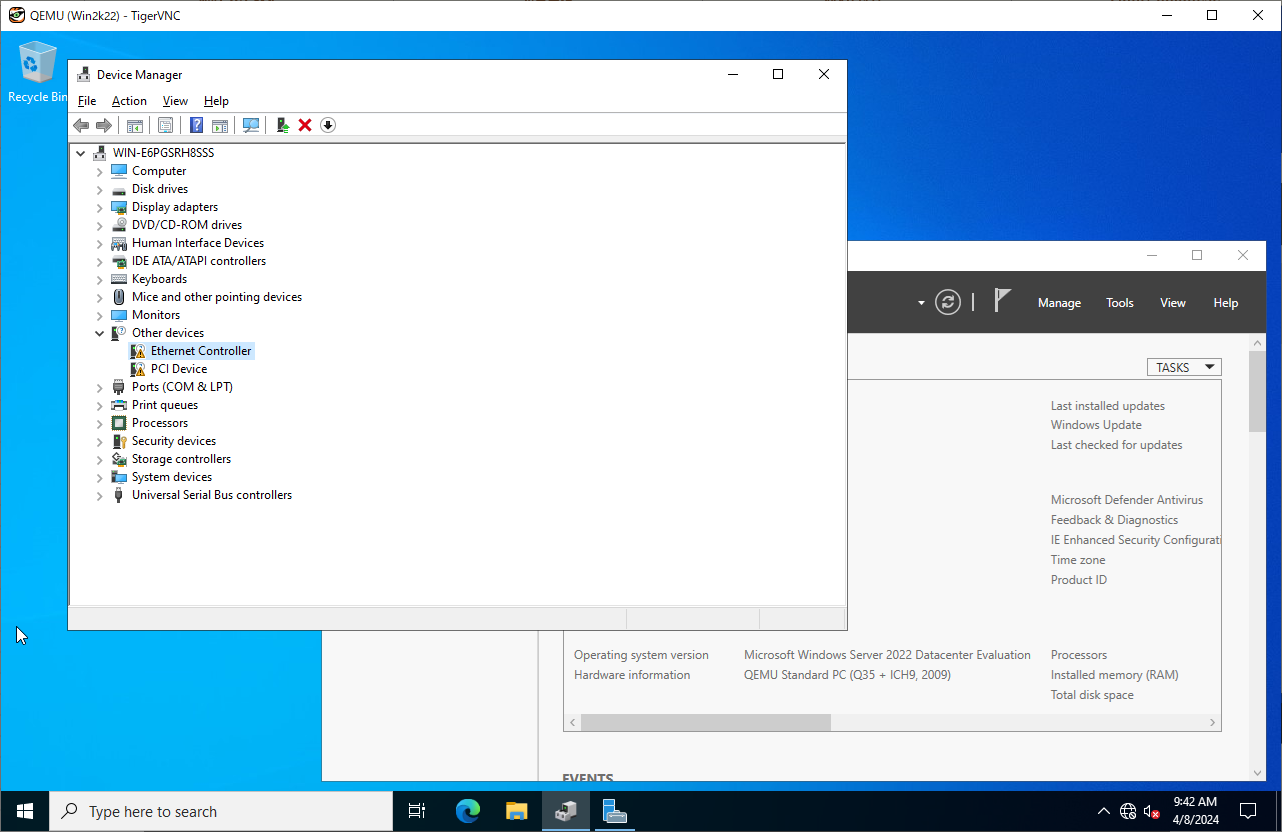Click the Disable device down-arrow icon
This screenshot has width=1282, height=832.
328,125
